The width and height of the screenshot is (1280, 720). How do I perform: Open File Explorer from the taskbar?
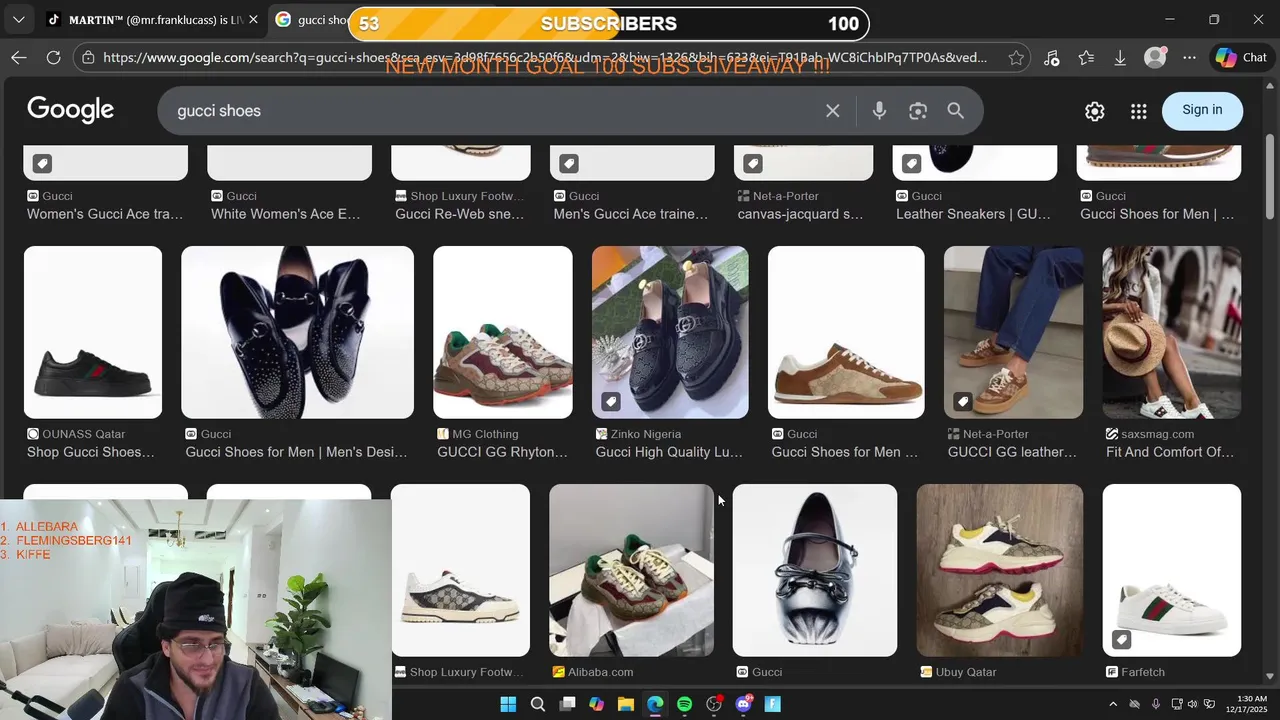pos(626,704)
